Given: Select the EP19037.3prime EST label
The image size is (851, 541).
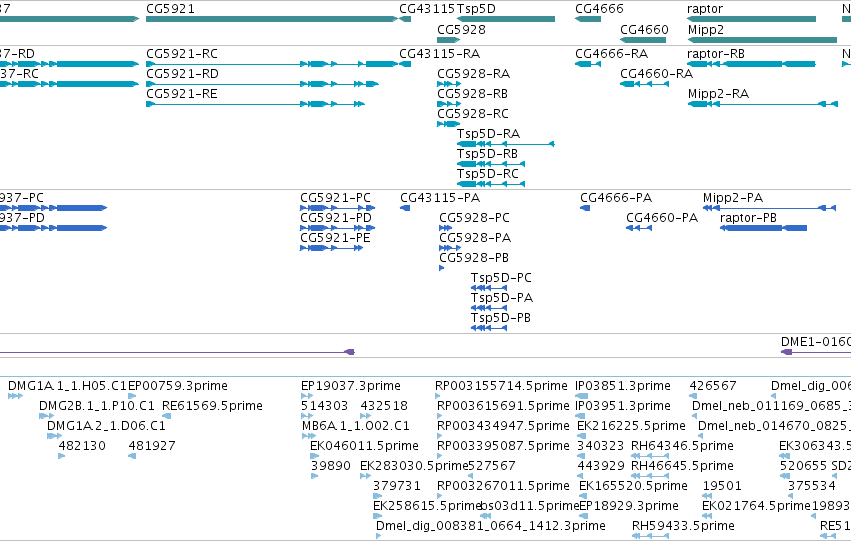Looking at the screenshot, I should click(x=351, y=386).
